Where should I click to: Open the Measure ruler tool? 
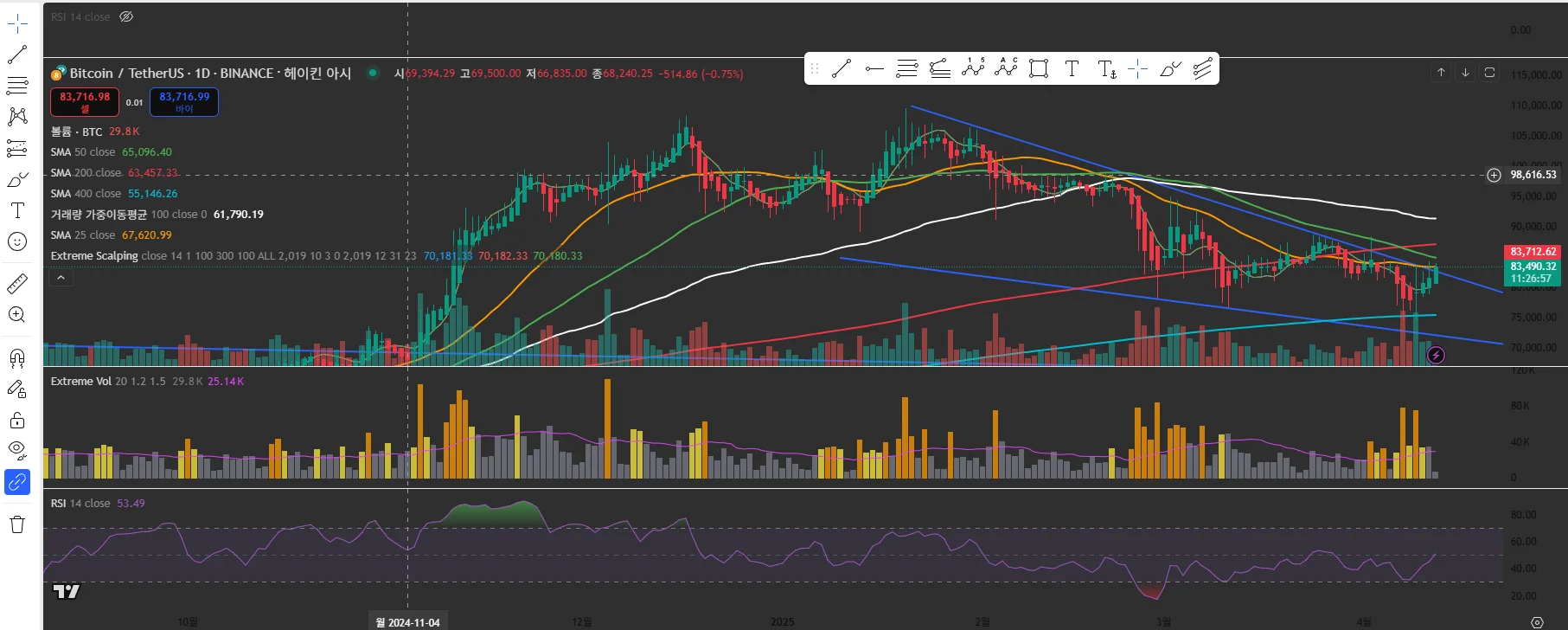click(17, 283)
